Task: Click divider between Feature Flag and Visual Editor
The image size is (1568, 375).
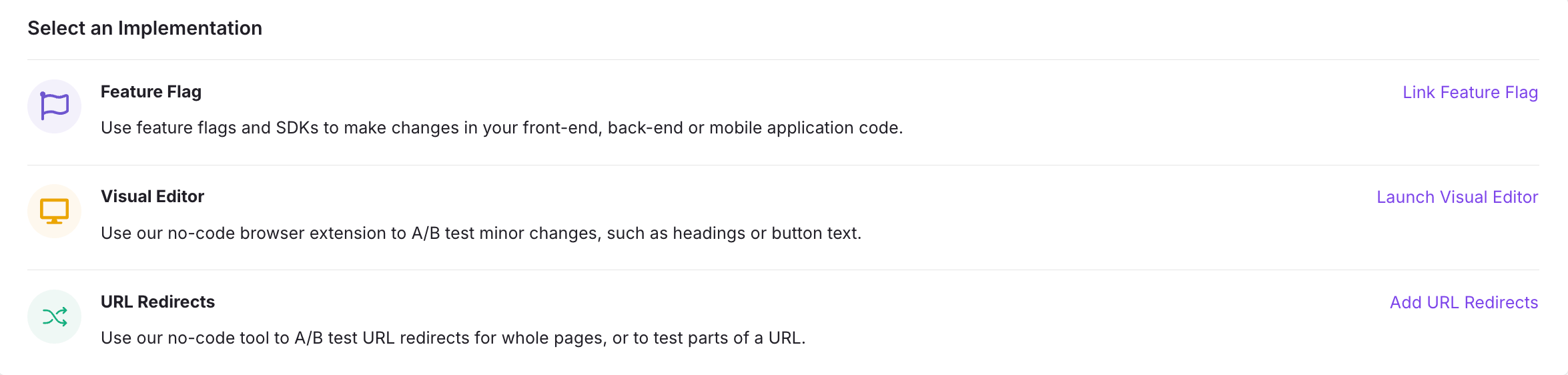Action: [x=783, y=165]
